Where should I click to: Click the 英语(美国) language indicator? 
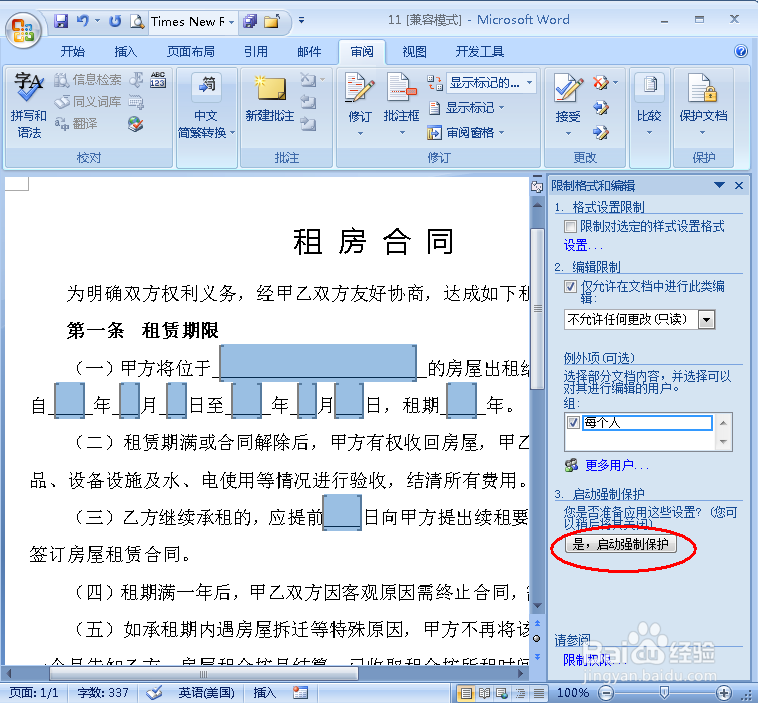206,692
